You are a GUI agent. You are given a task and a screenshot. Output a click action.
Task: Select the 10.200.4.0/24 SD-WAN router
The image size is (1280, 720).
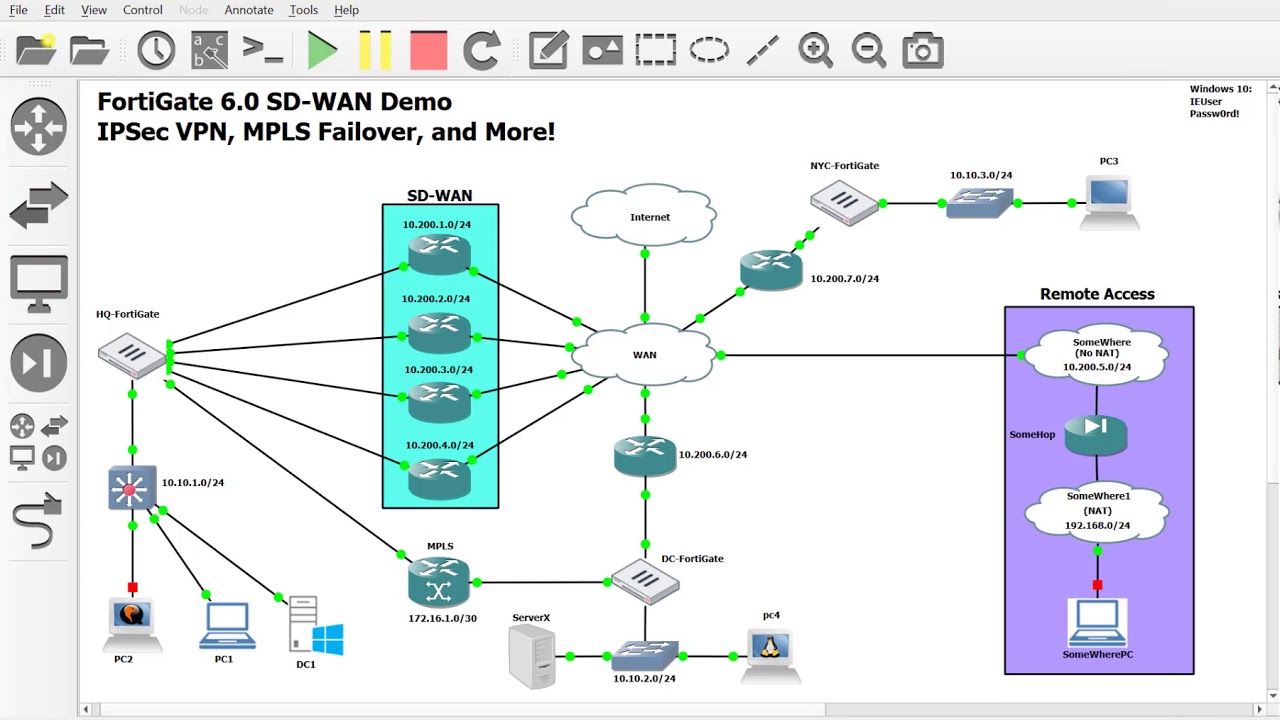[439, 478]
